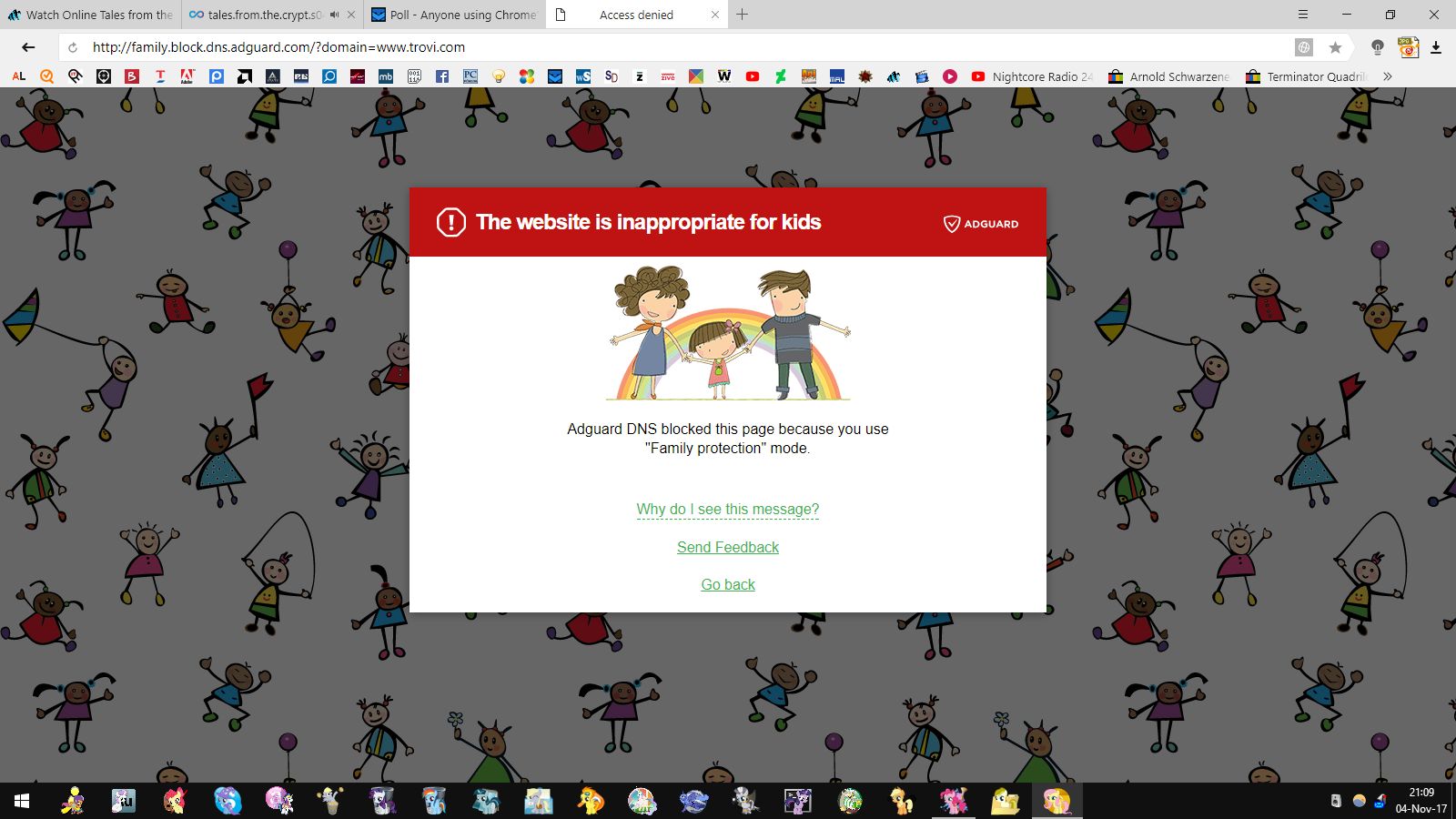Image resolution: width=1456 pixels, height=819 pixels.
Task: Open the Adobe bookmark icon
Action: point(187,76)
